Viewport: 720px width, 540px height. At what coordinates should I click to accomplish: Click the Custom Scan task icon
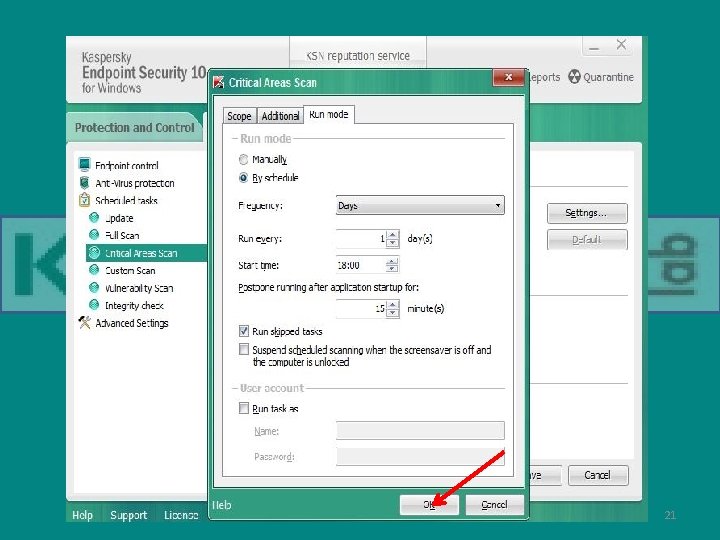click(94, 270)
